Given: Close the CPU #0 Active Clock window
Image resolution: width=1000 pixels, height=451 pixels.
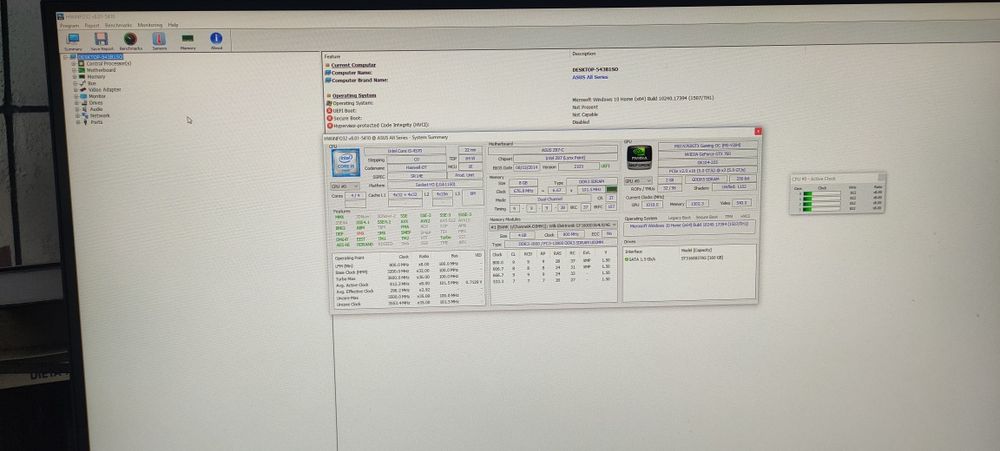Looking at the screenshot, I should (x=881, y=177).
